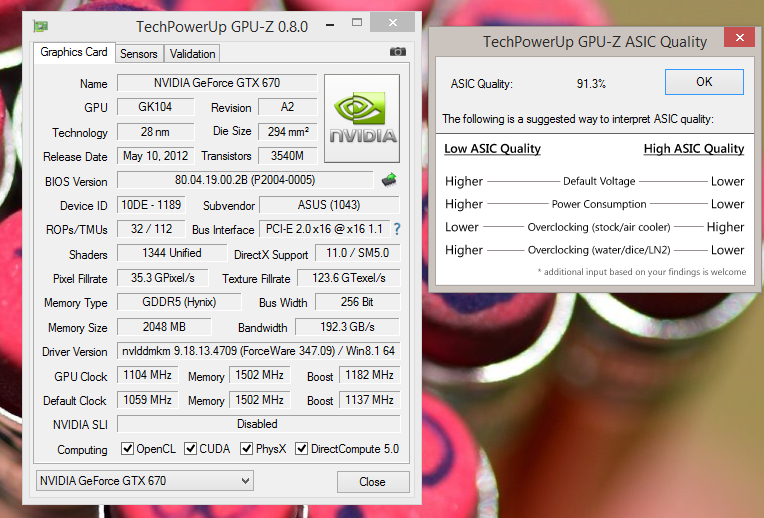This screenshot has height=518, width=764.
Task: Click the GPU Clock field 1104 MHz
Action: coord(147,375)
